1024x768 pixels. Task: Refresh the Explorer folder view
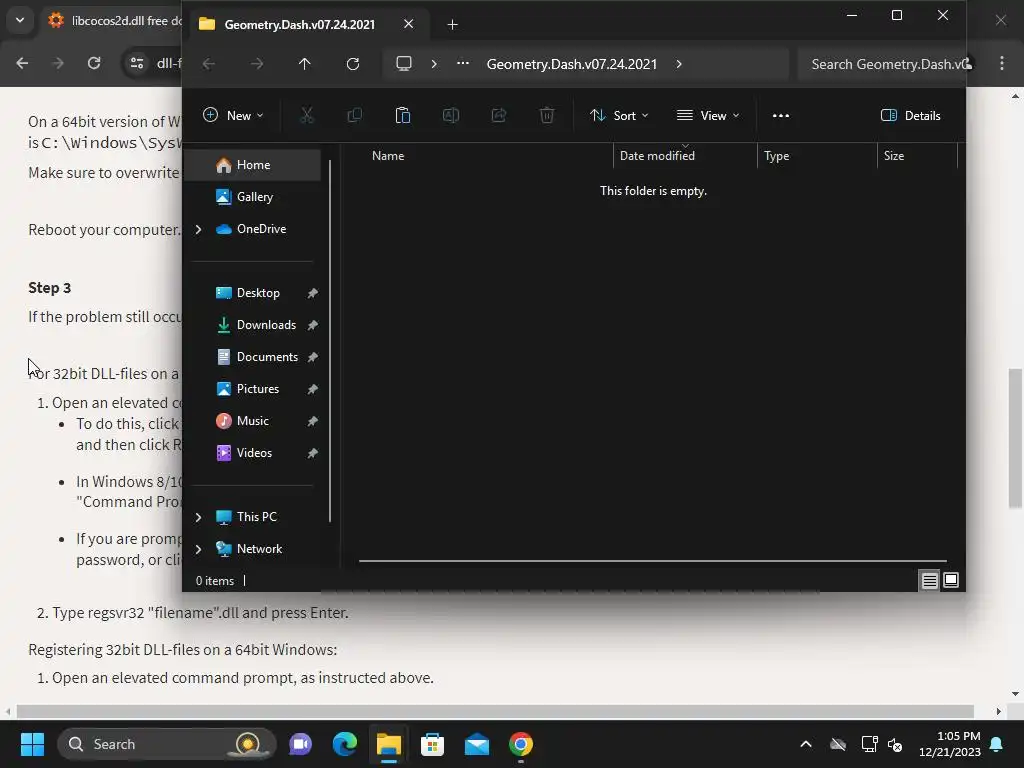pyautogui.click(x=353, y=63)
